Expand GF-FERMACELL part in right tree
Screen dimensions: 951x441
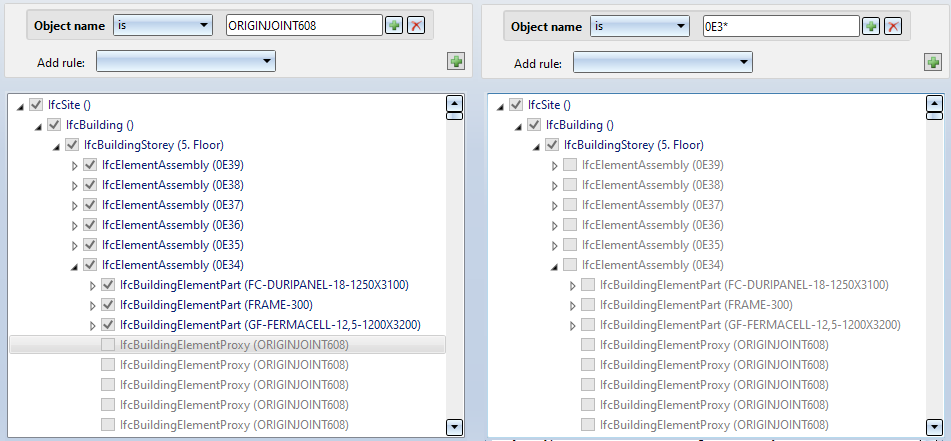pos(573,326)
